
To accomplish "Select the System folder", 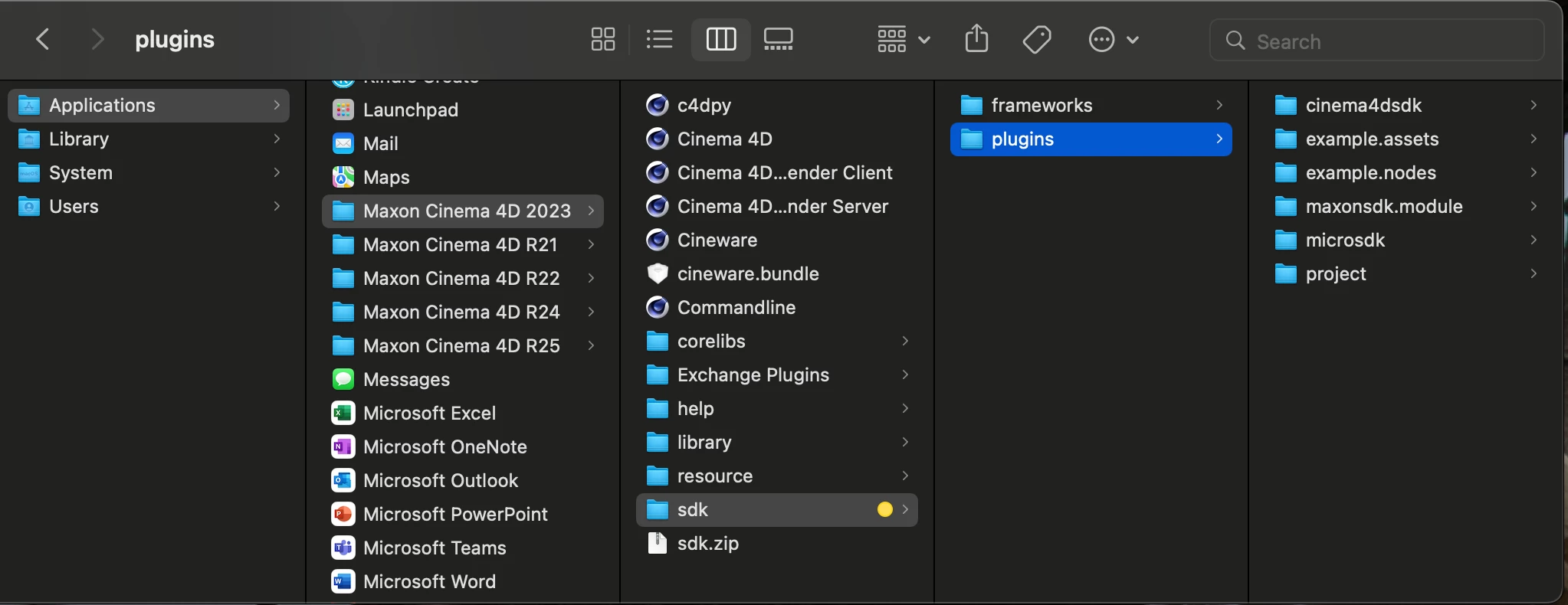I will click(x=149, y=172).
